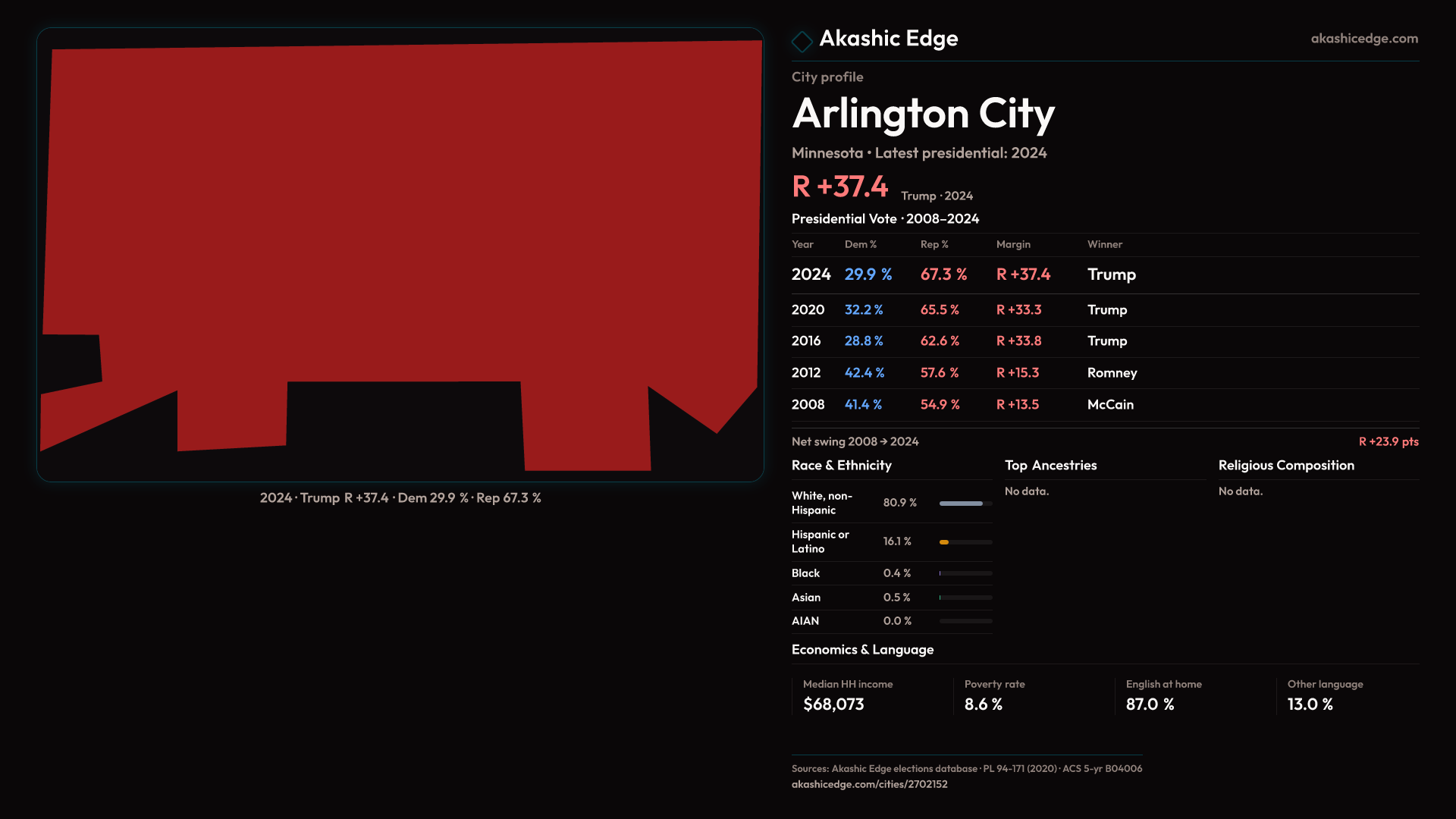1456x819 pixels.
Task: Open the akashicedge.com link at top right
Action: [1363, 39]
